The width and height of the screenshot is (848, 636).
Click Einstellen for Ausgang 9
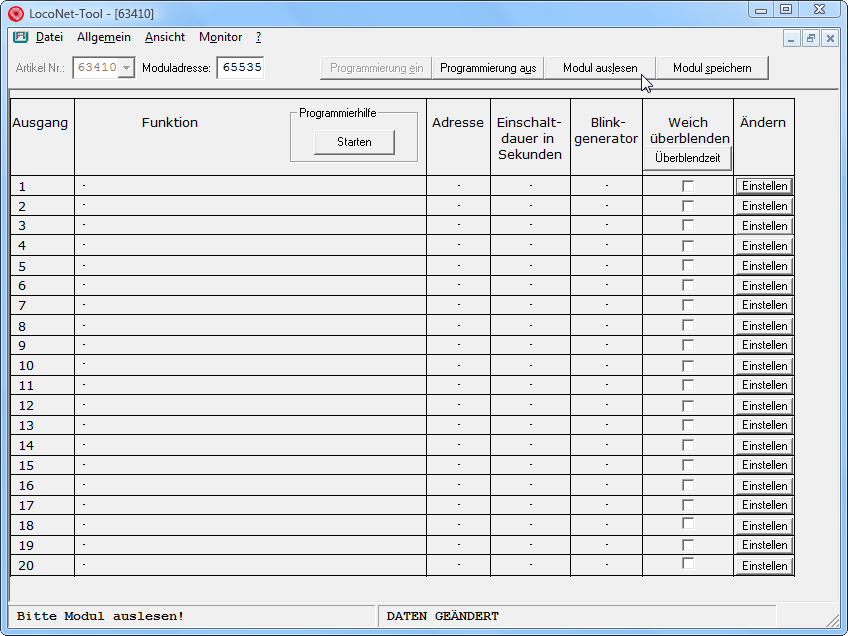coord(764,345)
